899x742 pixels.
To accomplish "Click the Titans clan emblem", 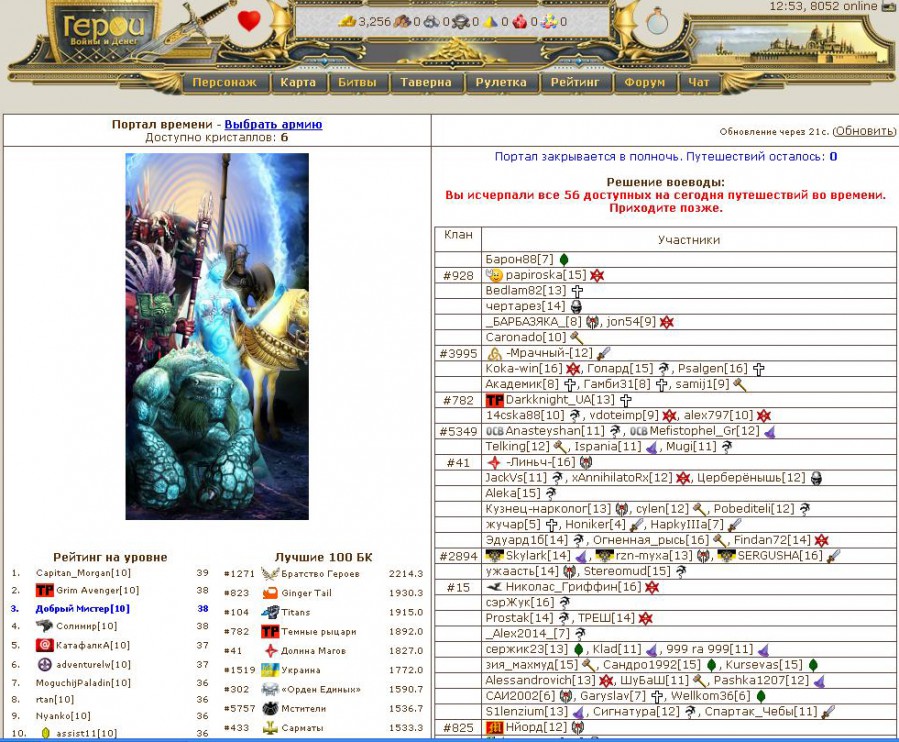I will (269, 612).
